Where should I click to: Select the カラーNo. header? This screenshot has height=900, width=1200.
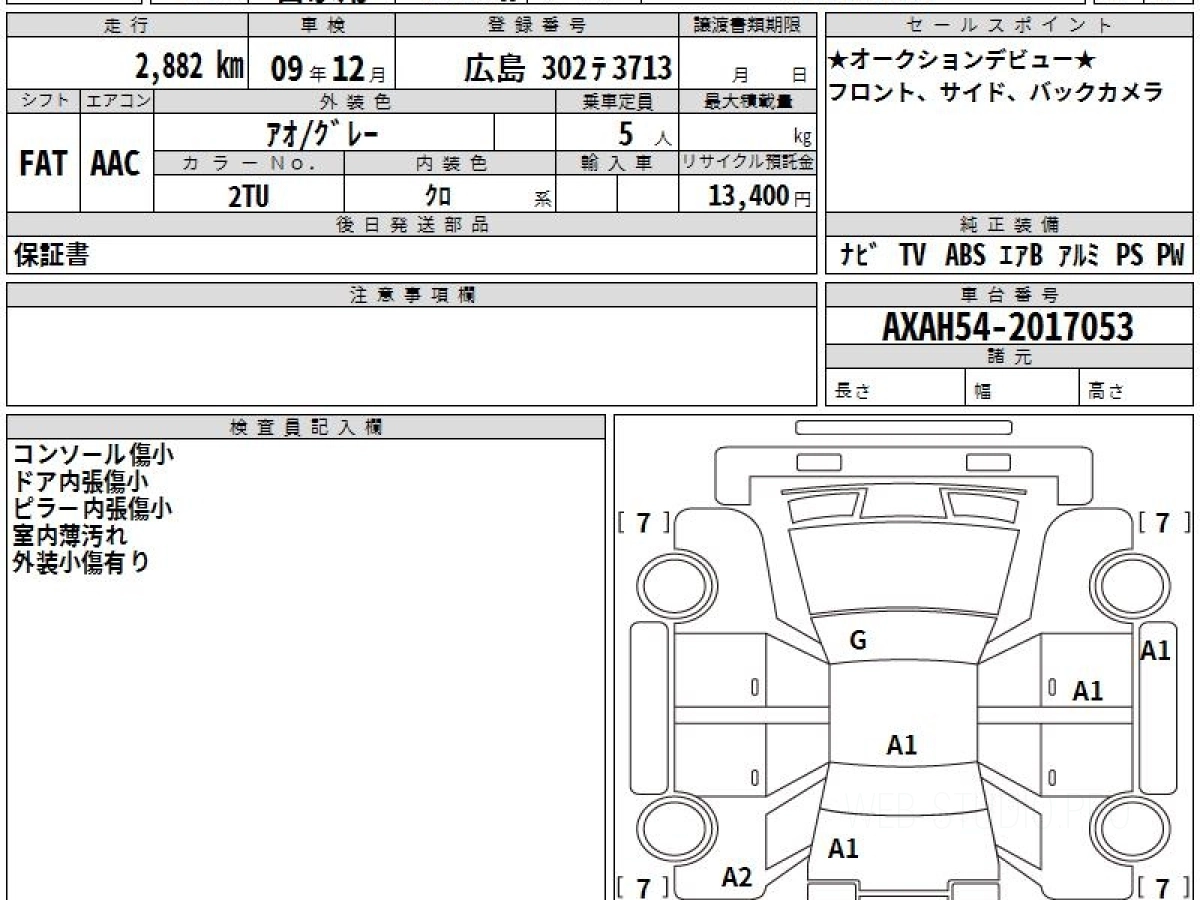[x=249, y=163]
